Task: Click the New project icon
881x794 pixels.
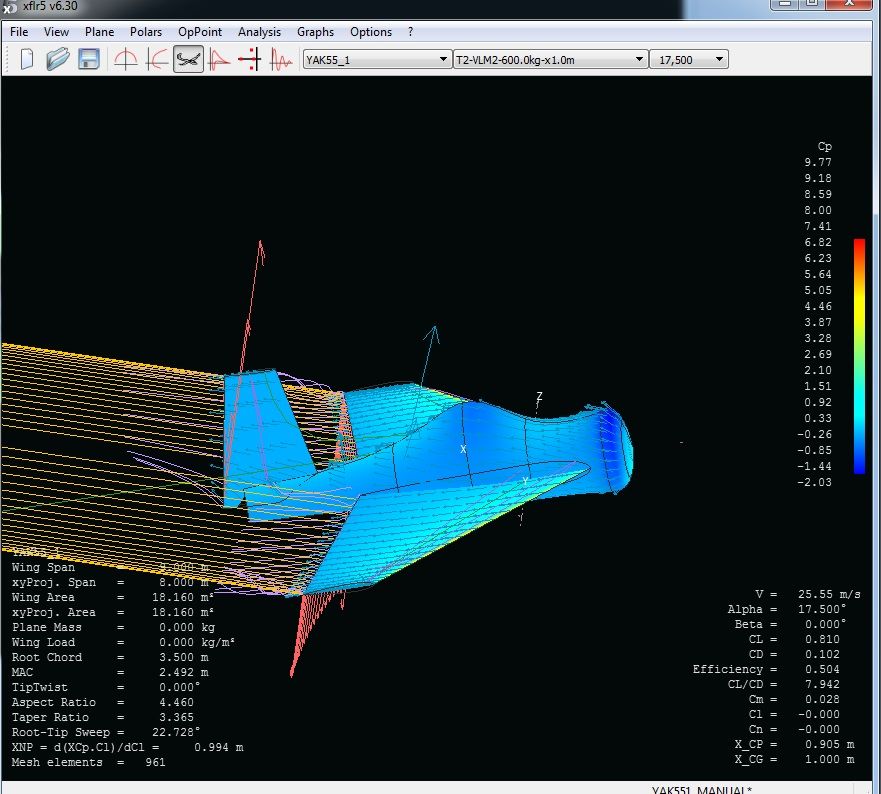Action: coord(27,60)
